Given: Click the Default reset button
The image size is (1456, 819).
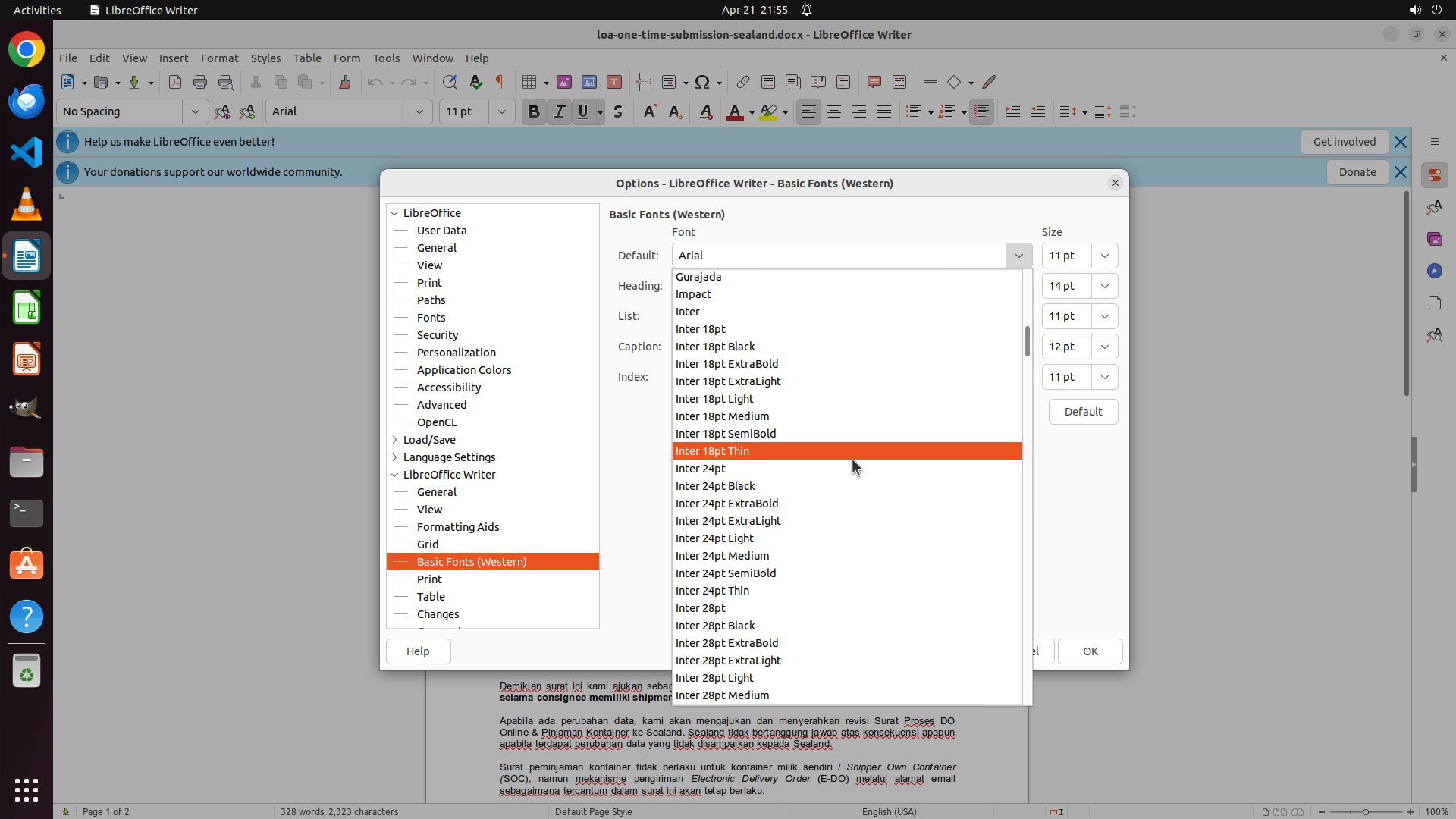Looking at the screenshot, I should (x=1082, y=412).
